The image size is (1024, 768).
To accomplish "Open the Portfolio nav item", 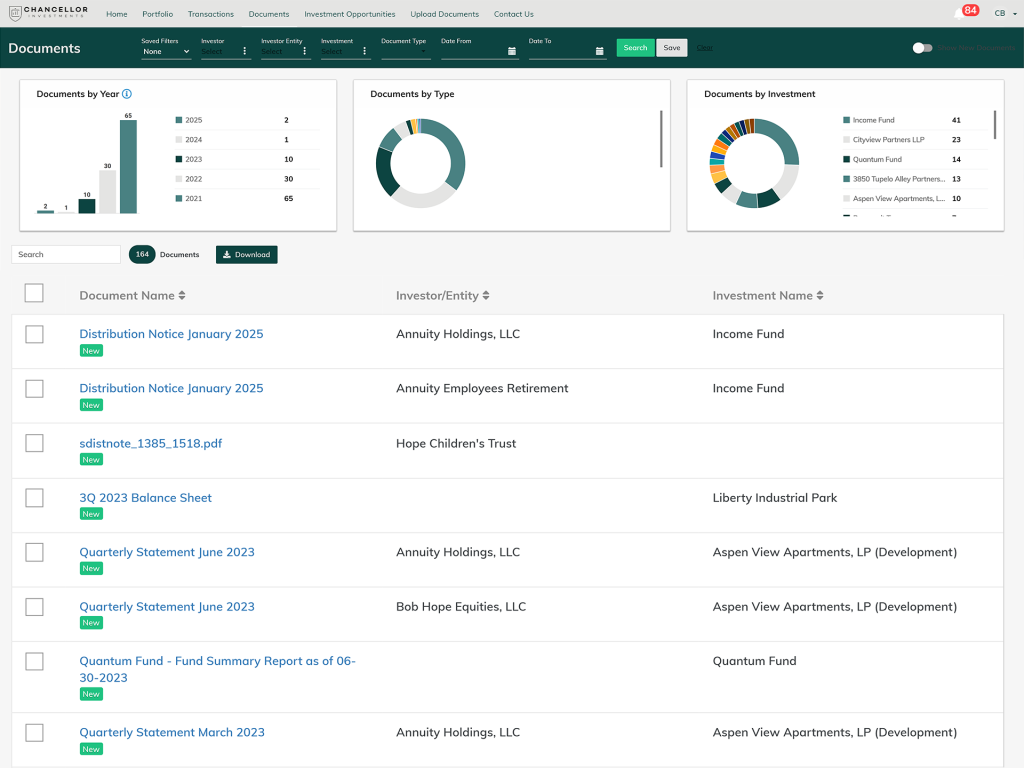I will (157, 14).
